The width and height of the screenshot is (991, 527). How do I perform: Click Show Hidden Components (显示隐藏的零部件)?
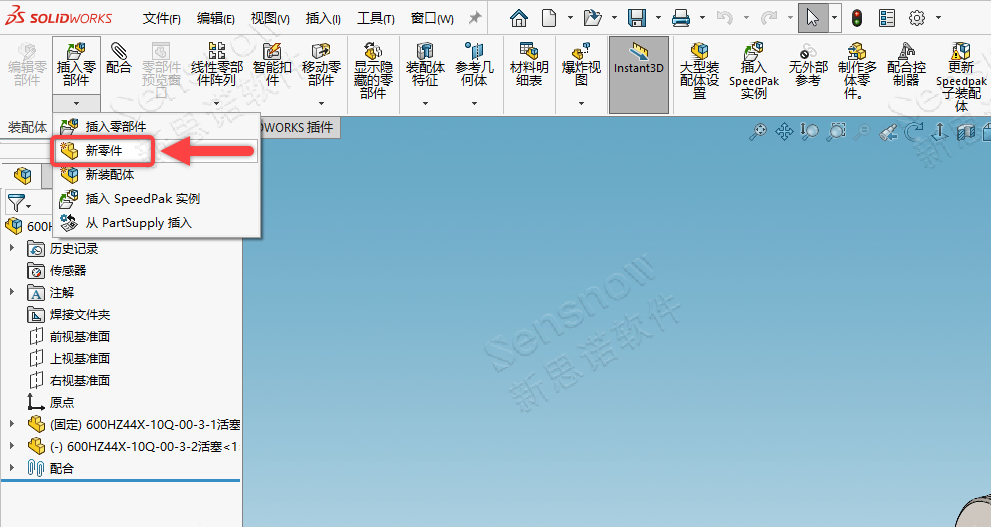click(372, 70)
